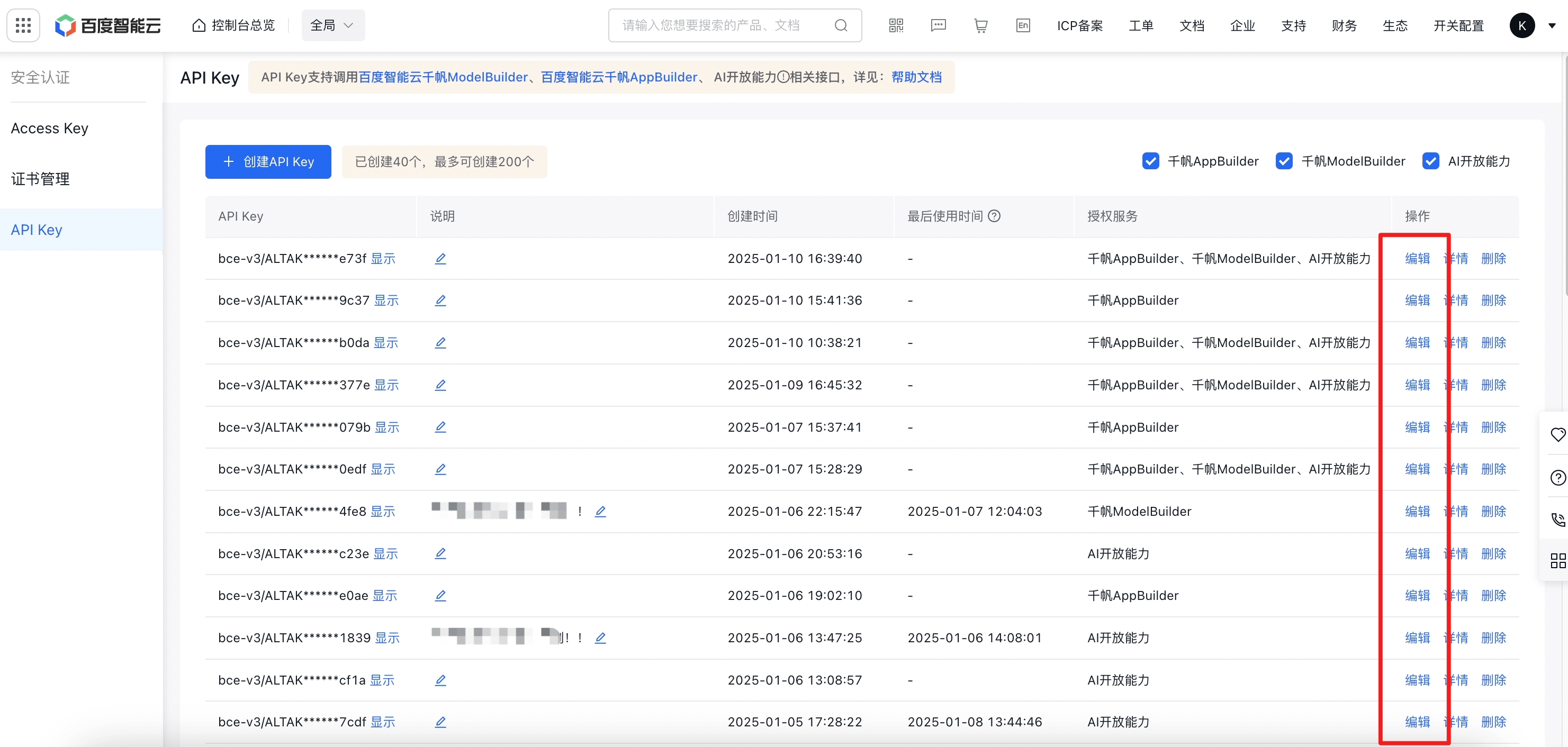Open 控制台总览 console overview

[234, 25]
